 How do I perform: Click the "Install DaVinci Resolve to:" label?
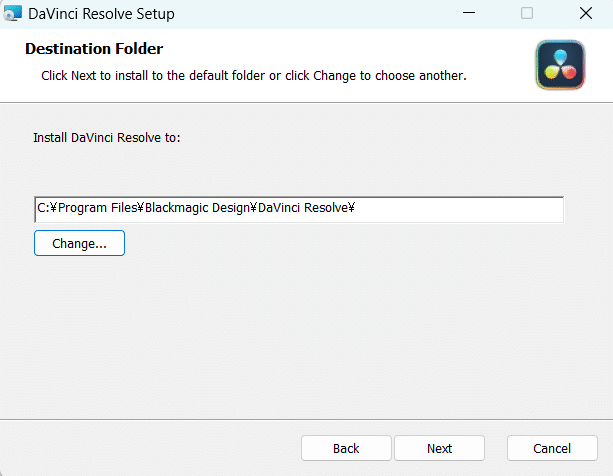click(x=107, y=138)
